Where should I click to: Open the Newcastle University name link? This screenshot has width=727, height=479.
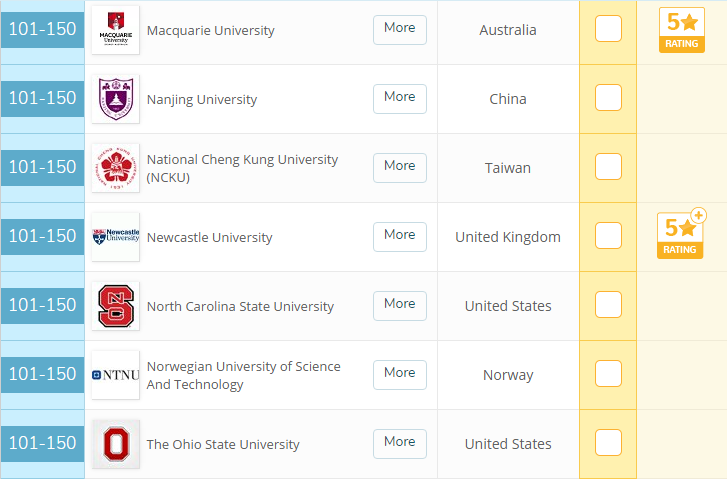[x=209, y=238]
